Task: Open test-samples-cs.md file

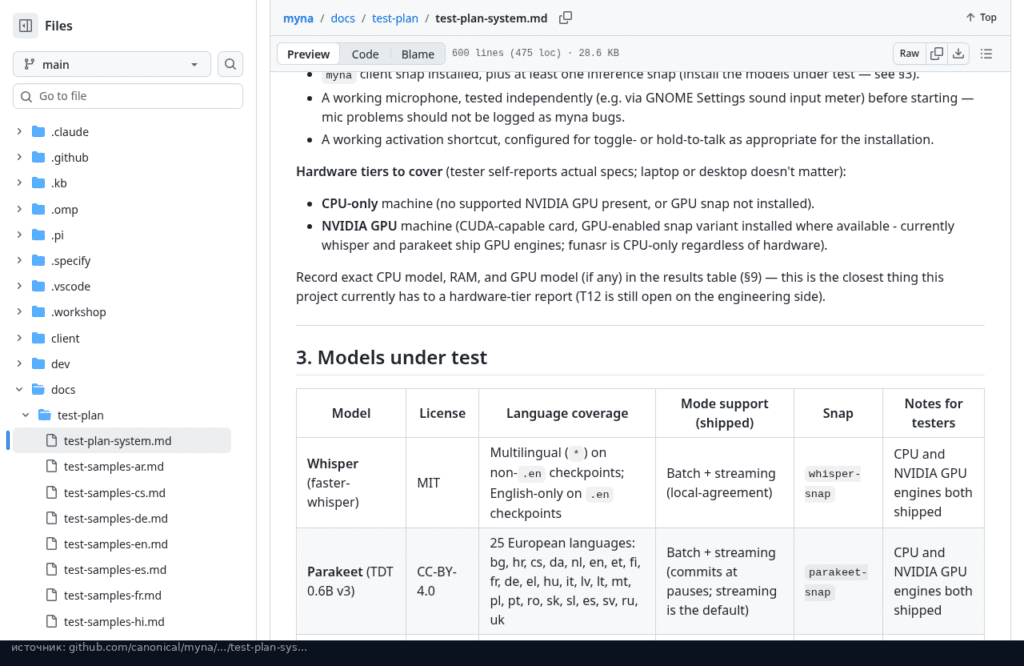Action: tap(114, 492)
